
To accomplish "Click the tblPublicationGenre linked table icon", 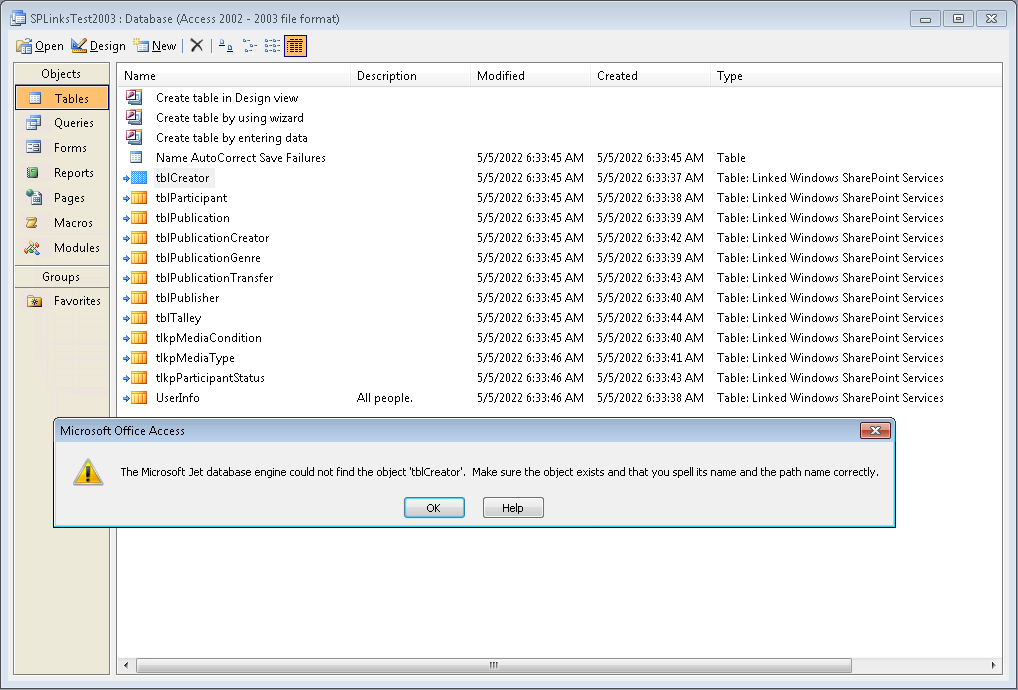I will [136, 258].
